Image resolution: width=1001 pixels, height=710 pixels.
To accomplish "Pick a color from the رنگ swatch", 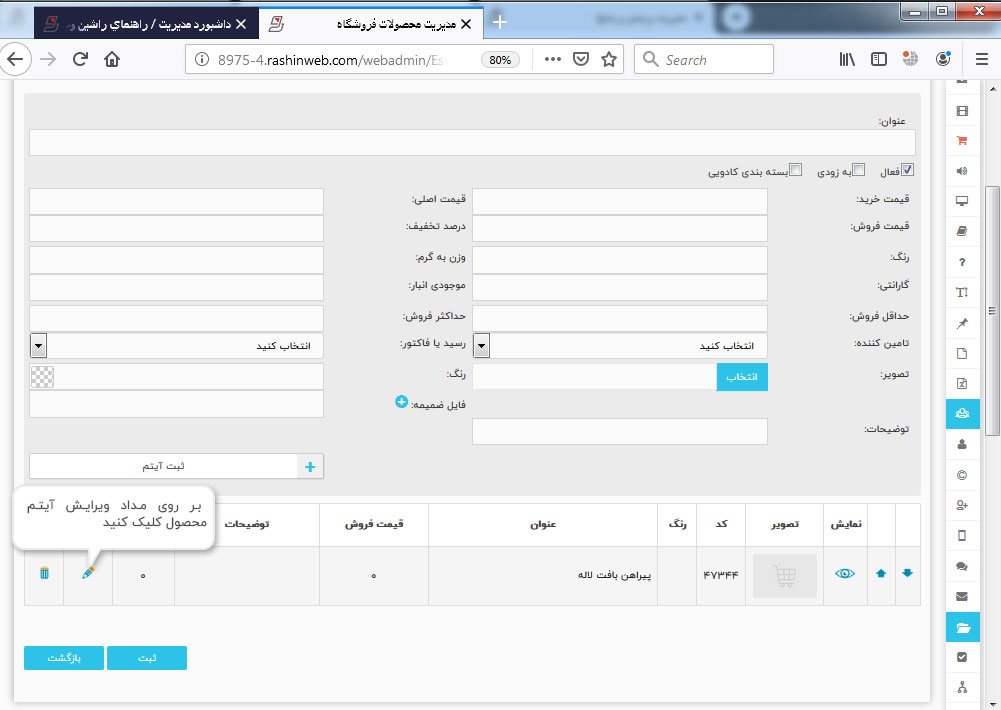I will tap(43, 377).
